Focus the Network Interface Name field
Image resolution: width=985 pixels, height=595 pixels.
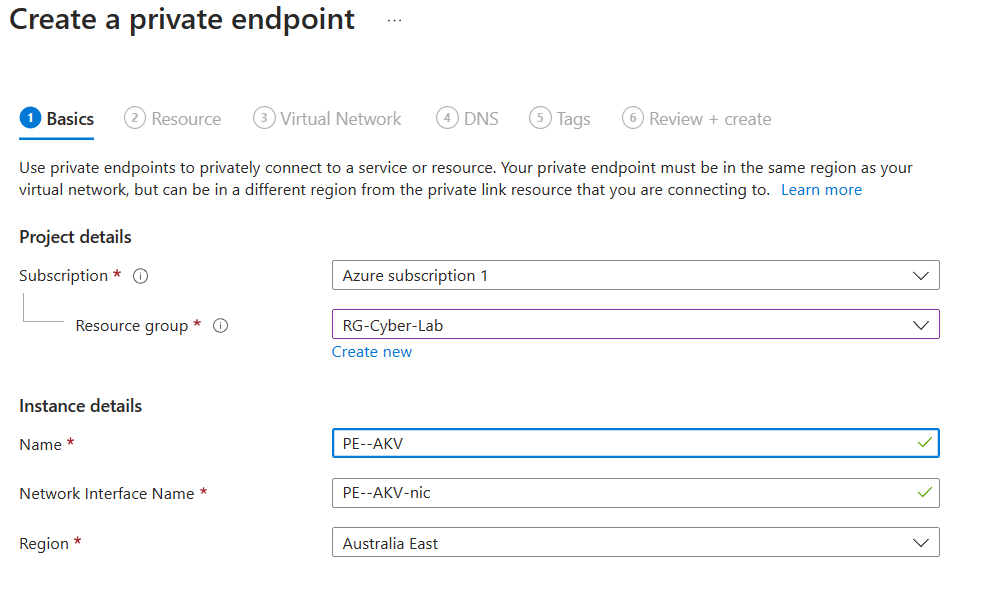(620, 493)
